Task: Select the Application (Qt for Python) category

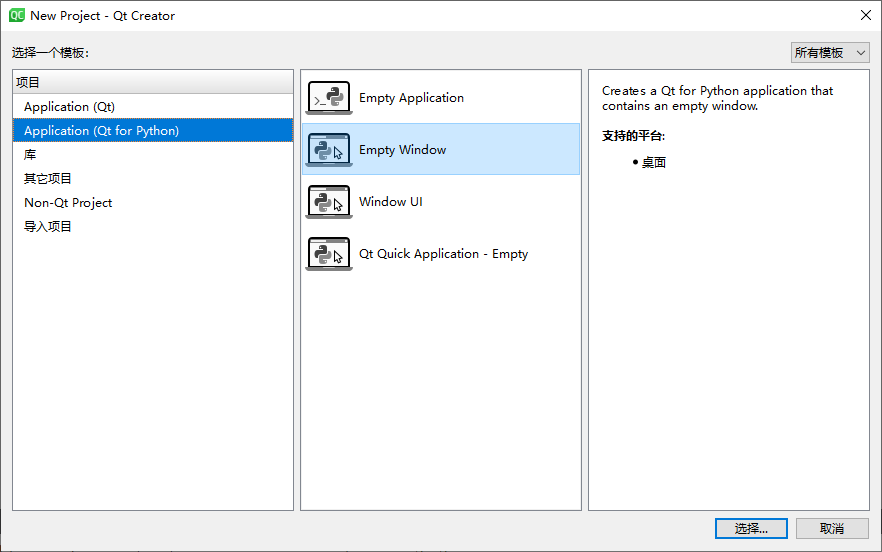Action: point(153,131)
